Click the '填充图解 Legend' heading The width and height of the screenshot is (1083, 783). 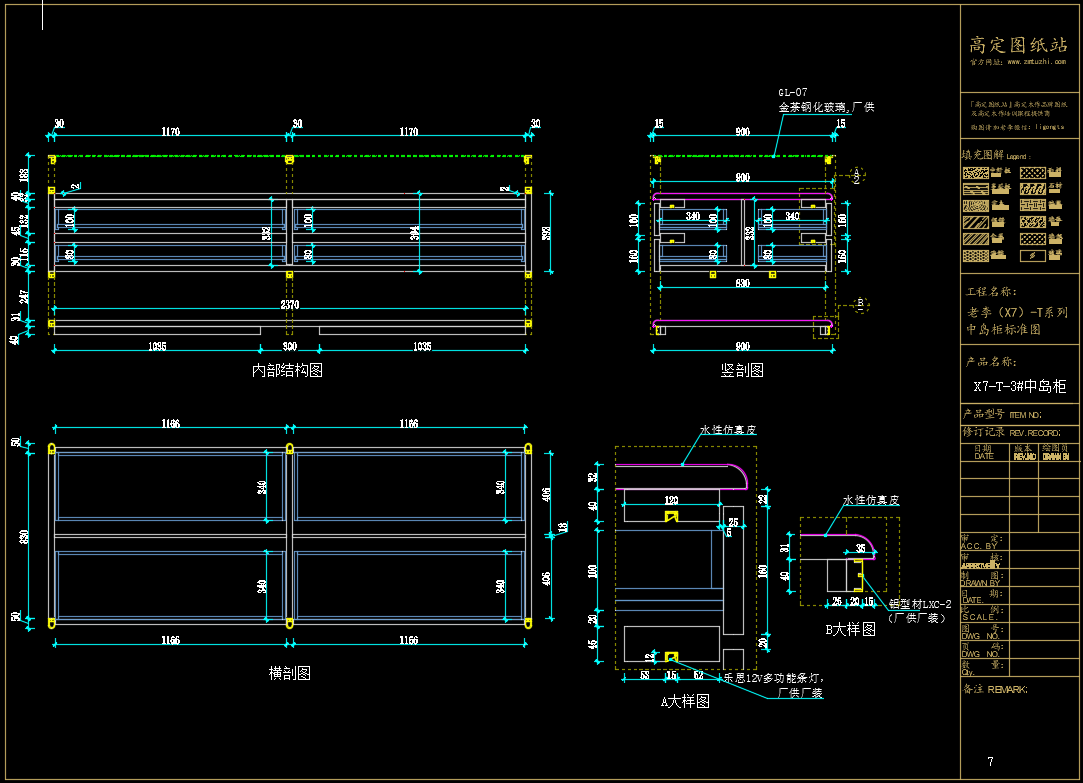click(x=995, y=155)
